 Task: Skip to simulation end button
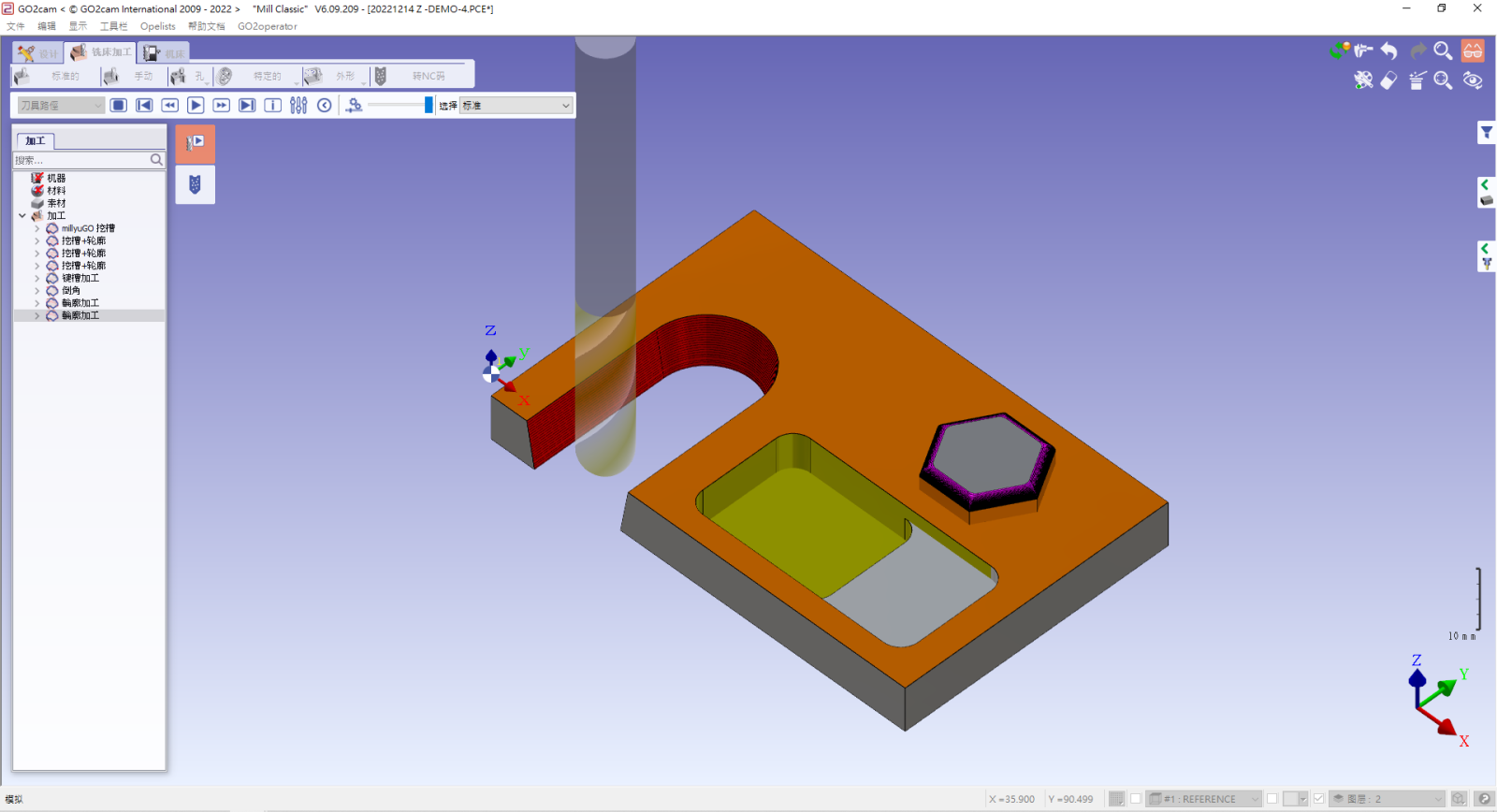tap(247, 106)
